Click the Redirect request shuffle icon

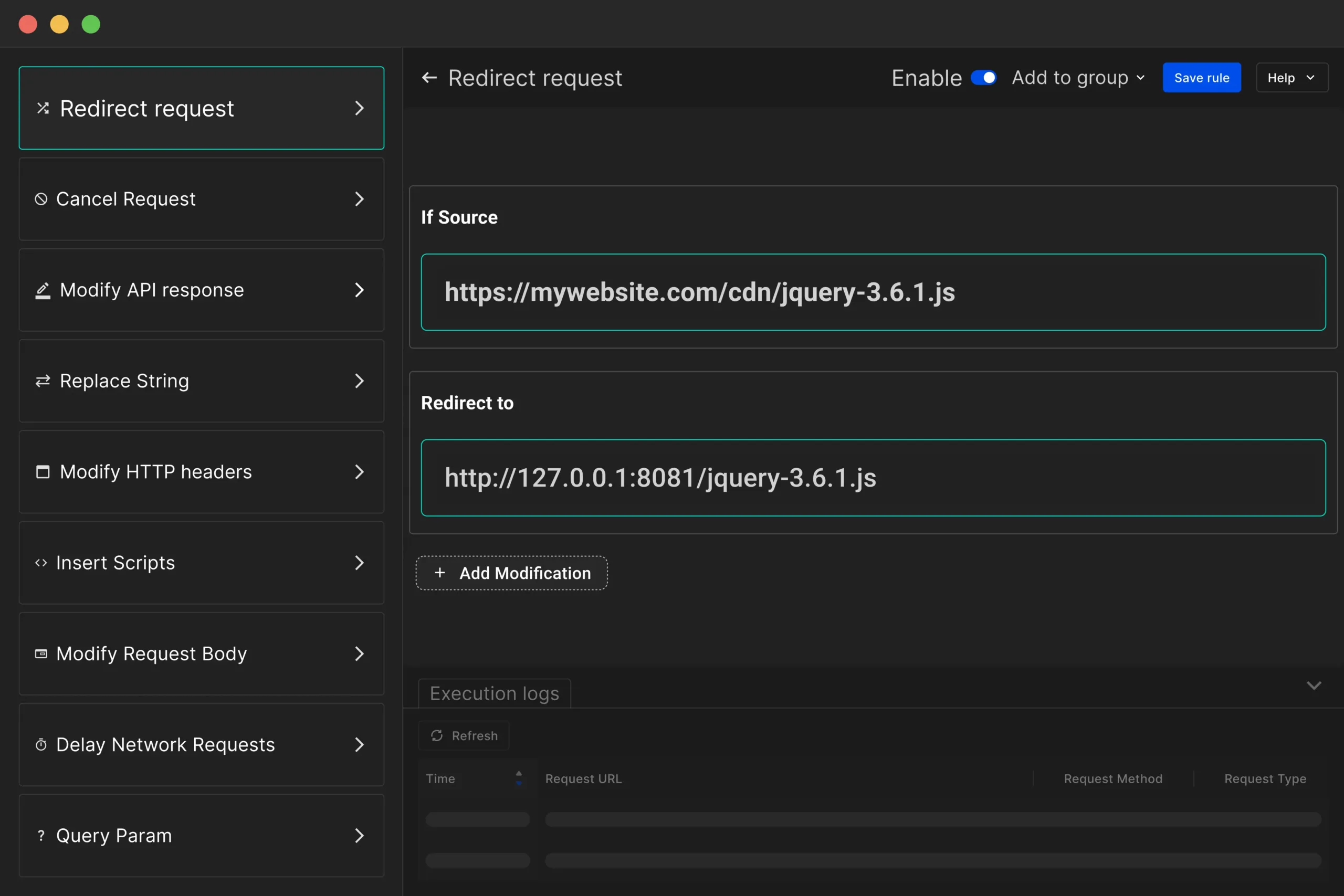[43, 108]
